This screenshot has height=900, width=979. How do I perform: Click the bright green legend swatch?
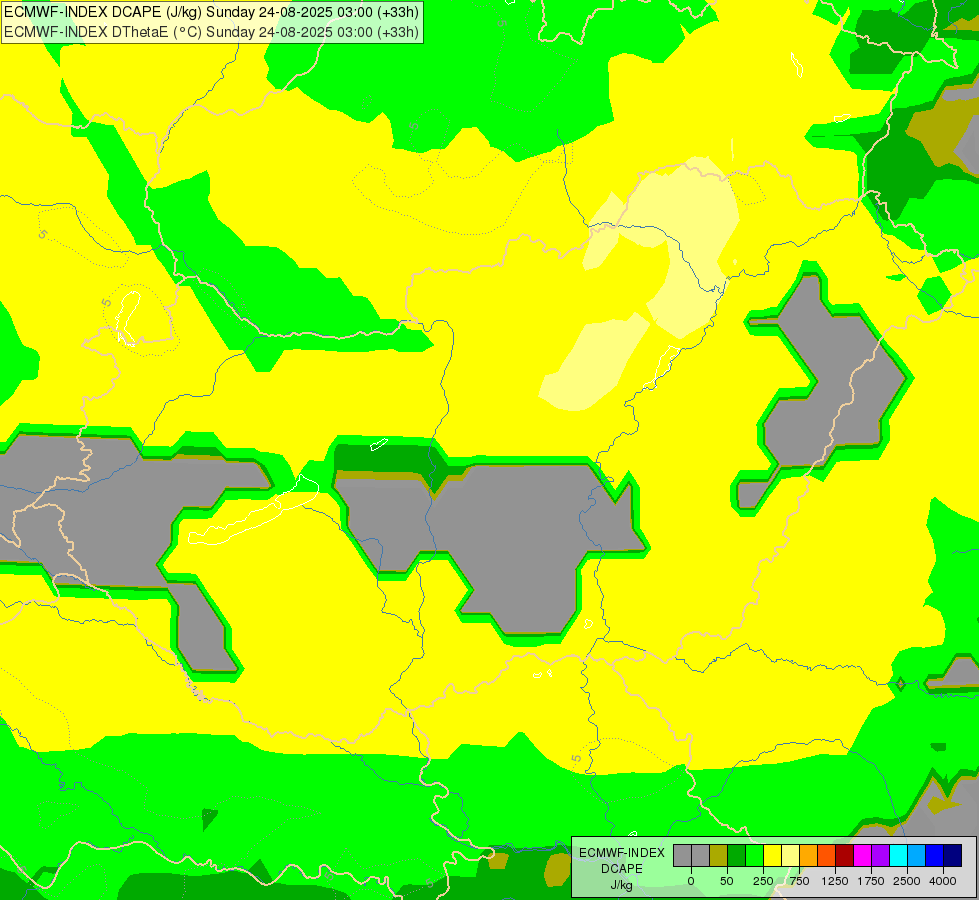click(755, 855)
